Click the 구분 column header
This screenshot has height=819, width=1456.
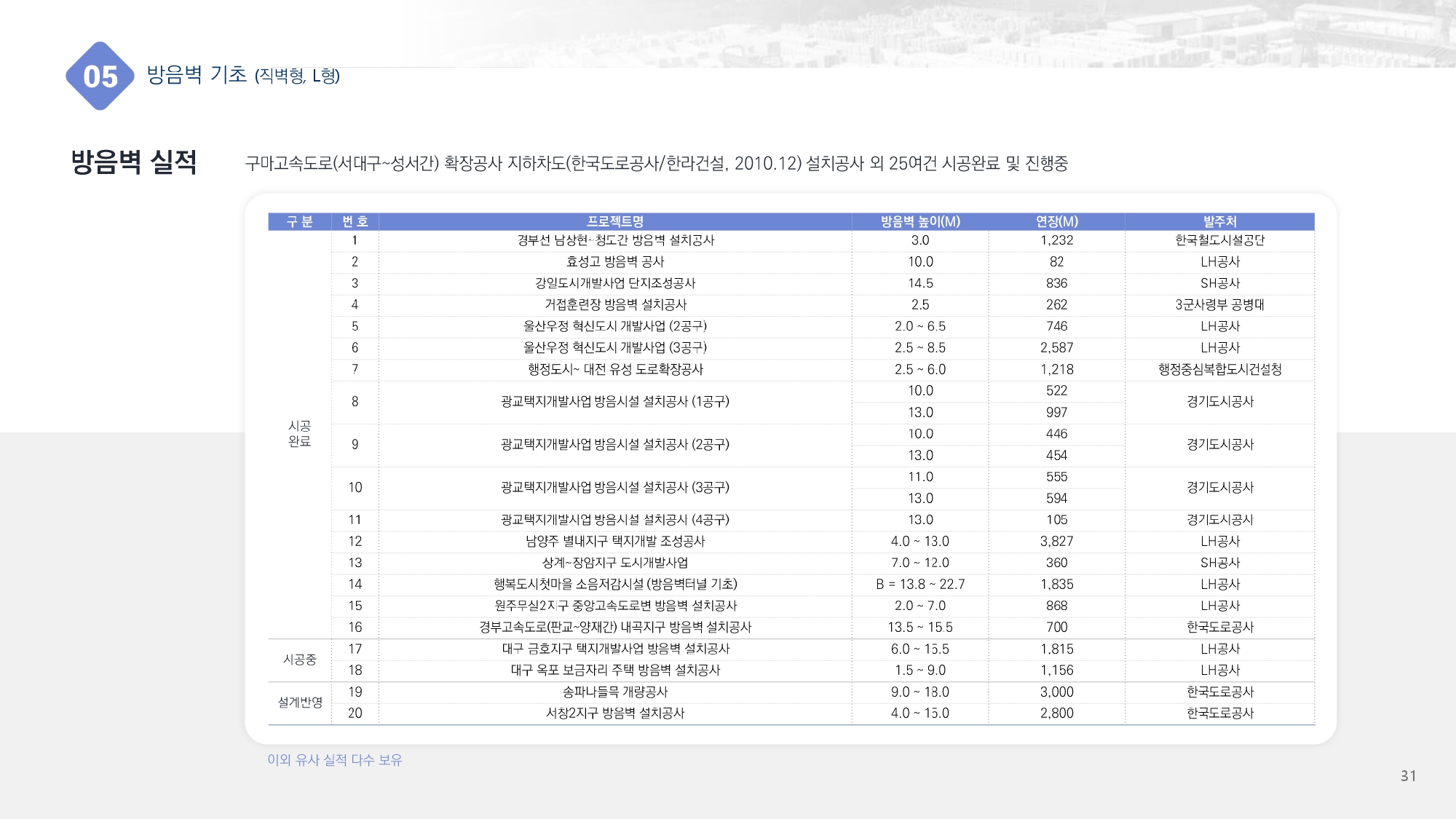[299, 221]
